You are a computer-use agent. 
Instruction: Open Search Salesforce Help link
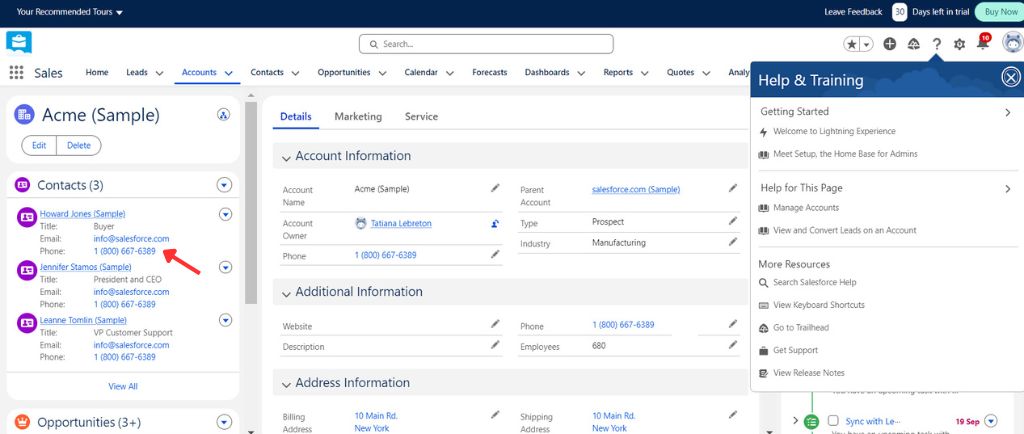point(814,282)
